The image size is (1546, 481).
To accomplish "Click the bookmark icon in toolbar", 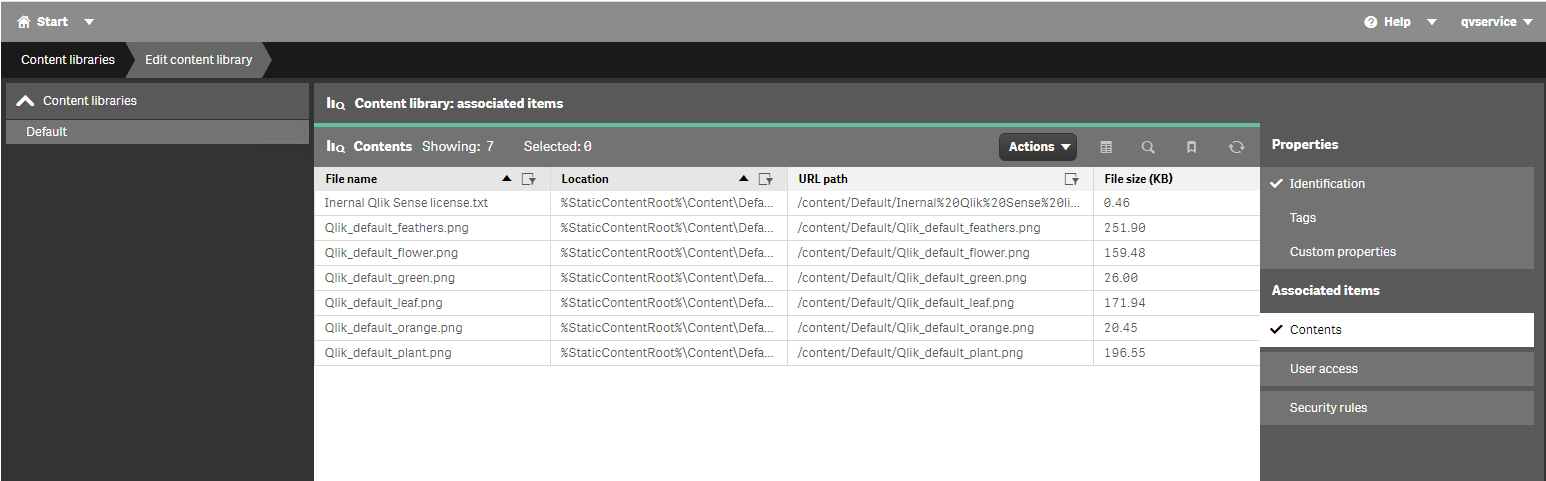I will pos(1191,147).
